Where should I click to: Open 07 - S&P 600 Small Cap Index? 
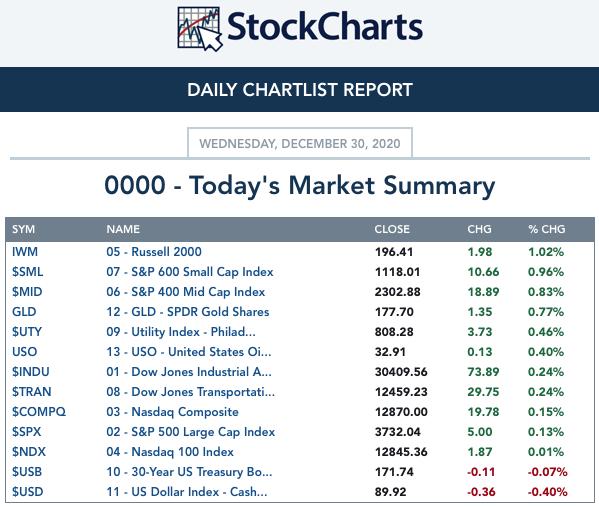[190, 272]
